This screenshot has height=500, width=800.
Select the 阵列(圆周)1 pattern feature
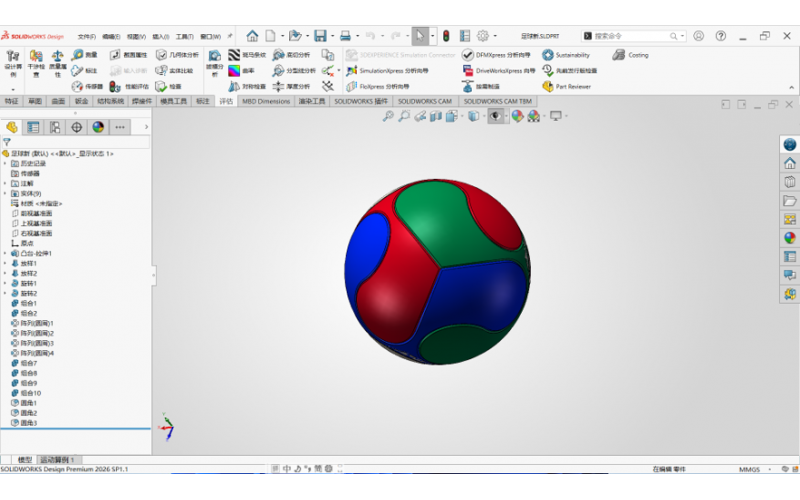click(32, 323)
